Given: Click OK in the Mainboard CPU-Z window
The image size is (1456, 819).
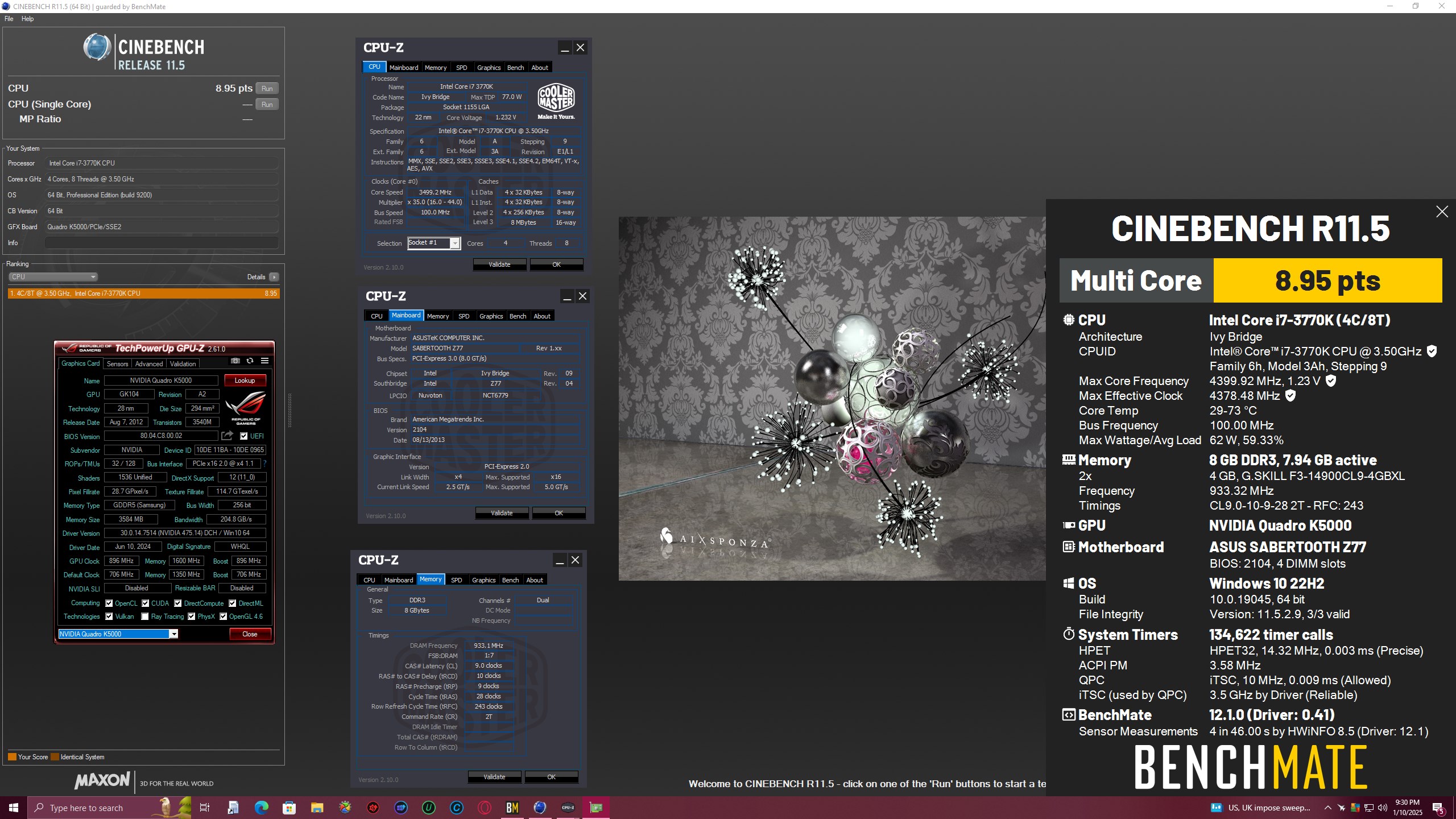Looking at the screenshot, I should click(559, 513).
